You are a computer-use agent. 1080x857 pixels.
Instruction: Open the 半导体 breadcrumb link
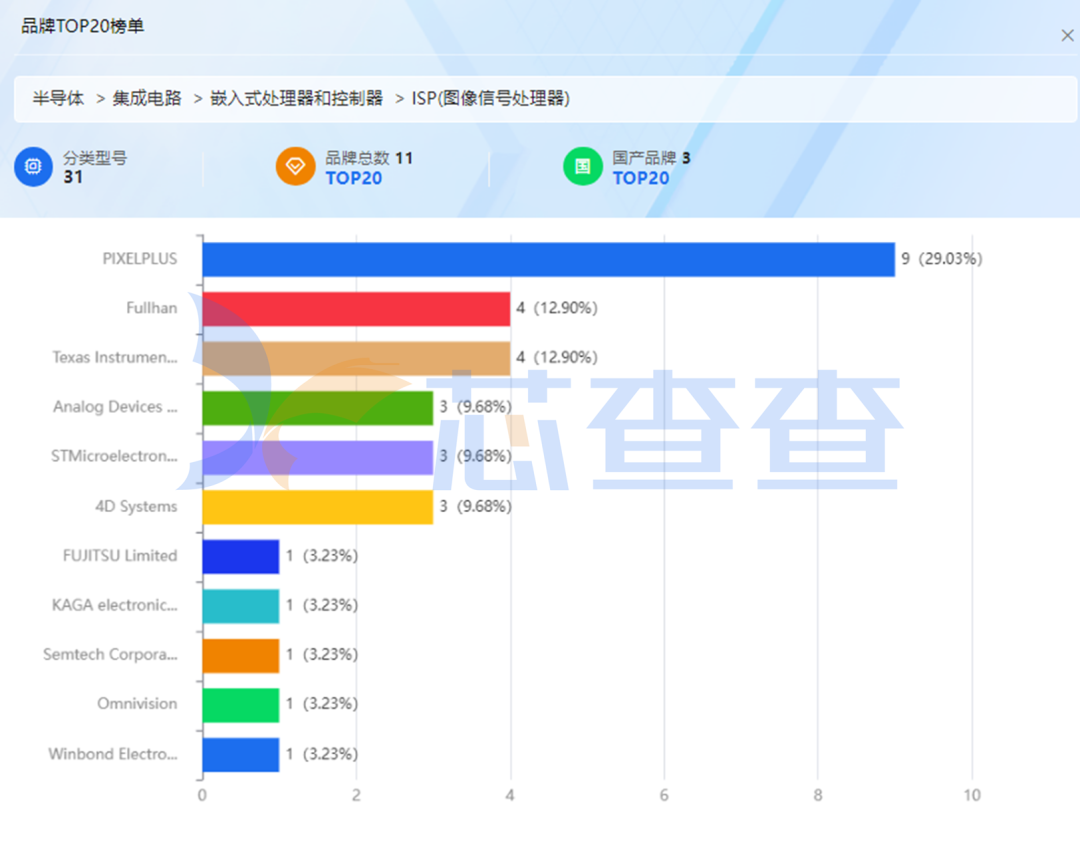58,98
